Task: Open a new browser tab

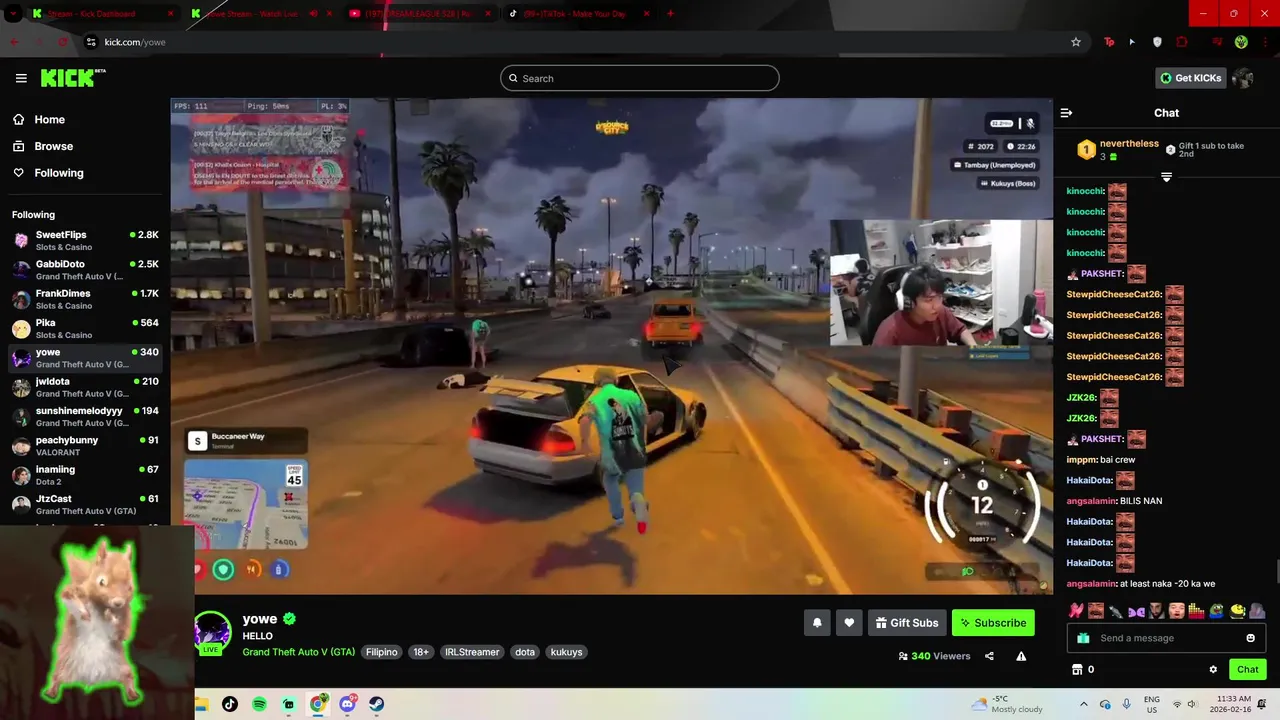Action: point(670,14)
